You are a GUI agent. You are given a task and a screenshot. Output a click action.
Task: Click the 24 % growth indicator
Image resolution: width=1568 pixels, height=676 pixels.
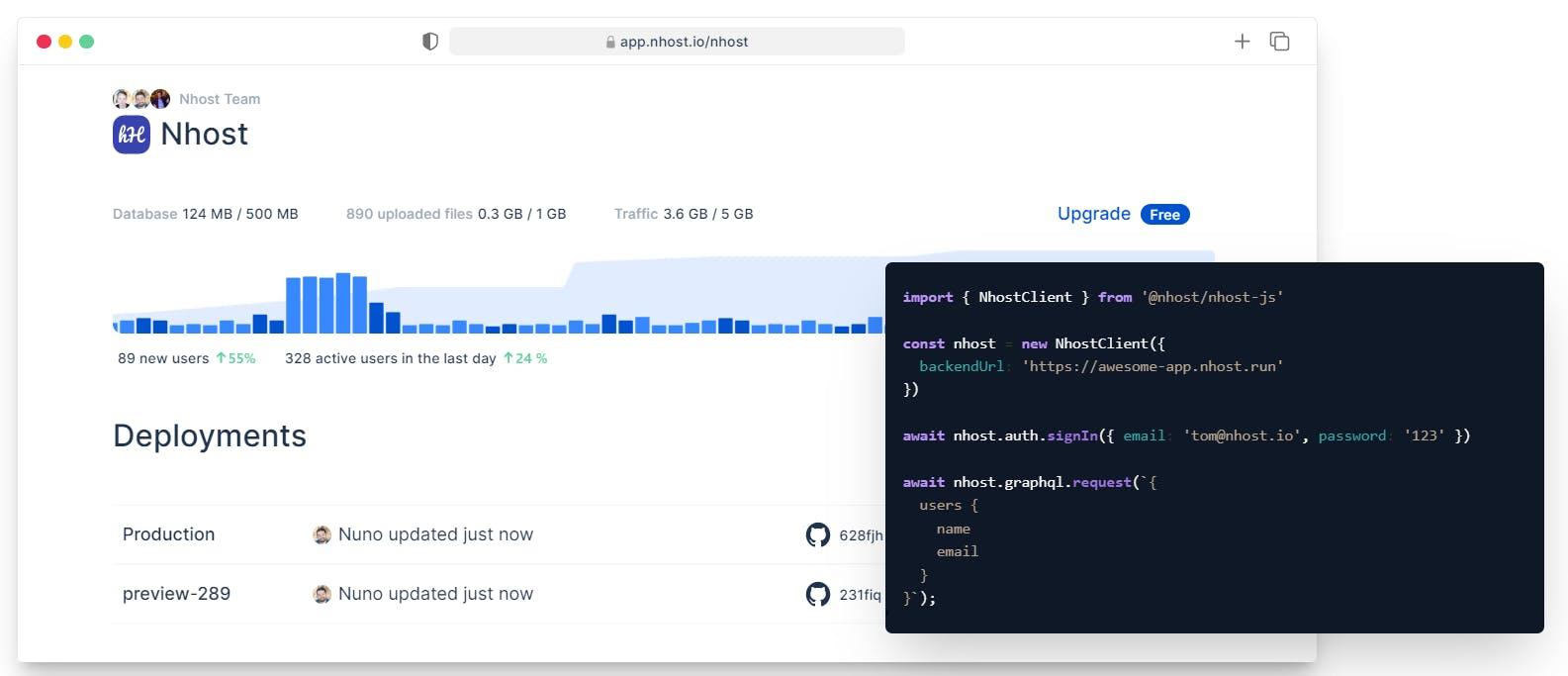click(525, 358)
